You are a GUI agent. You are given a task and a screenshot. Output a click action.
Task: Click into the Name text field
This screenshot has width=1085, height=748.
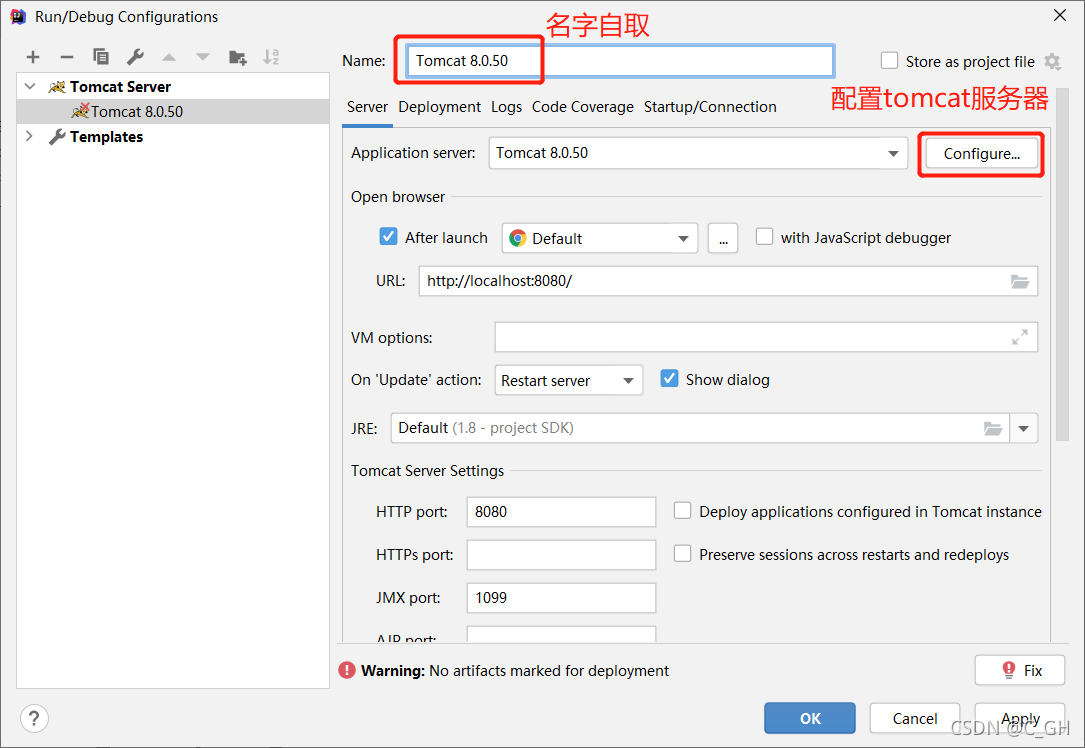621,61
